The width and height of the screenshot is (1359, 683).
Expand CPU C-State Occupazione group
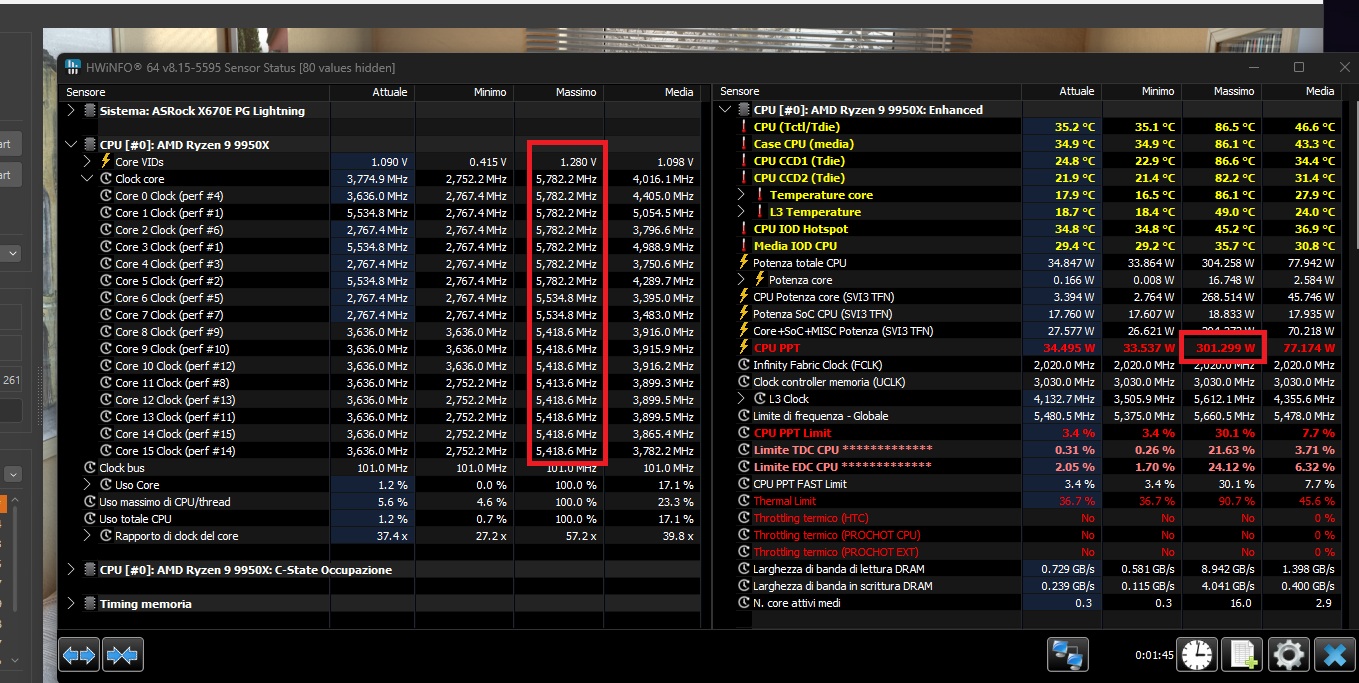pyautogui.click(x=71, y=570)
